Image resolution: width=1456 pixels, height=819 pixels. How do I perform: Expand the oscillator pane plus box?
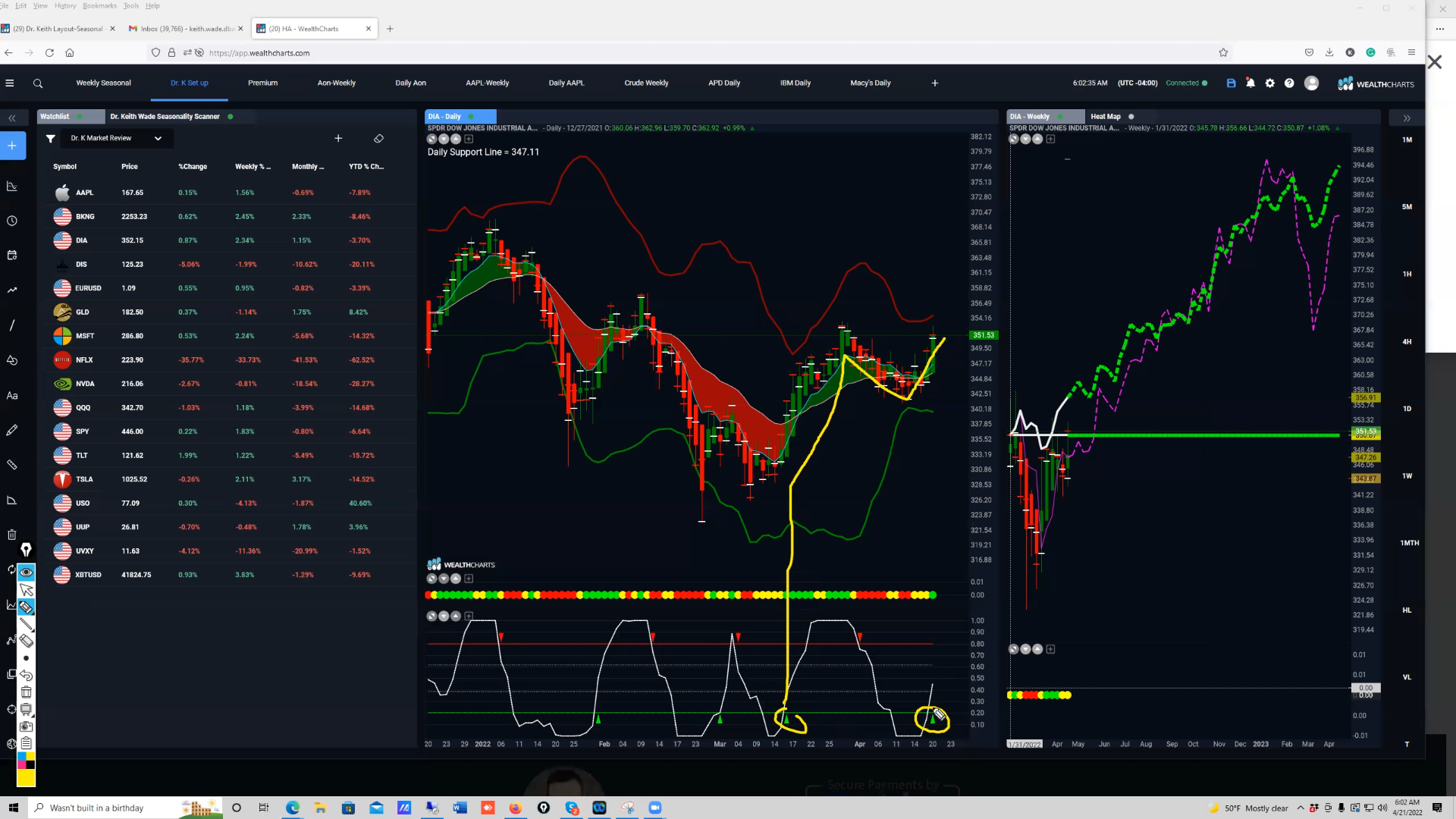(x=469, y=616)
